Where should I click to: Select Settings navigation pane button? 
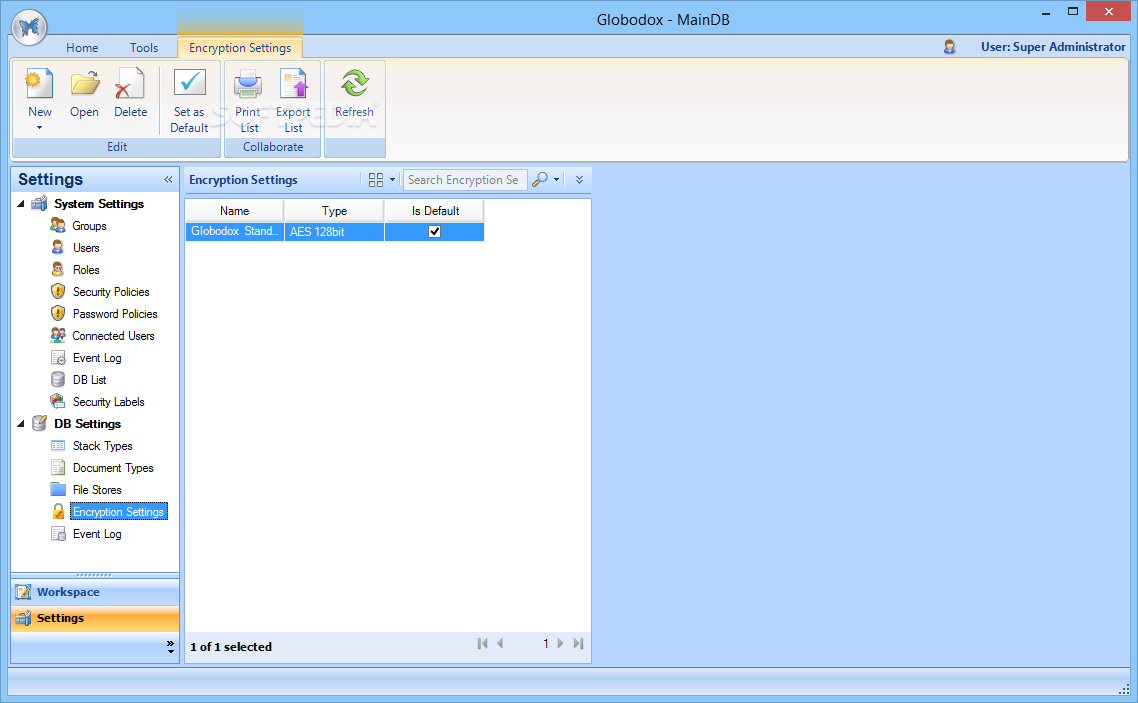tap(95, 618)
